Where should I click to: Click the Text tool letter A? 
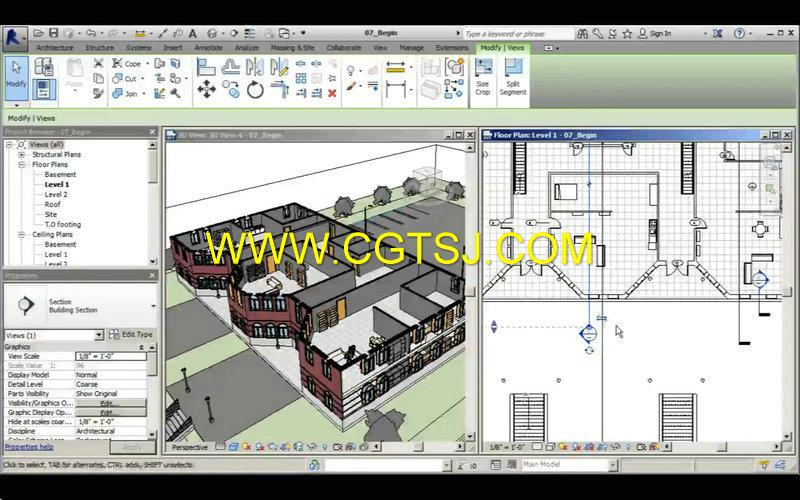pos(192,34)
